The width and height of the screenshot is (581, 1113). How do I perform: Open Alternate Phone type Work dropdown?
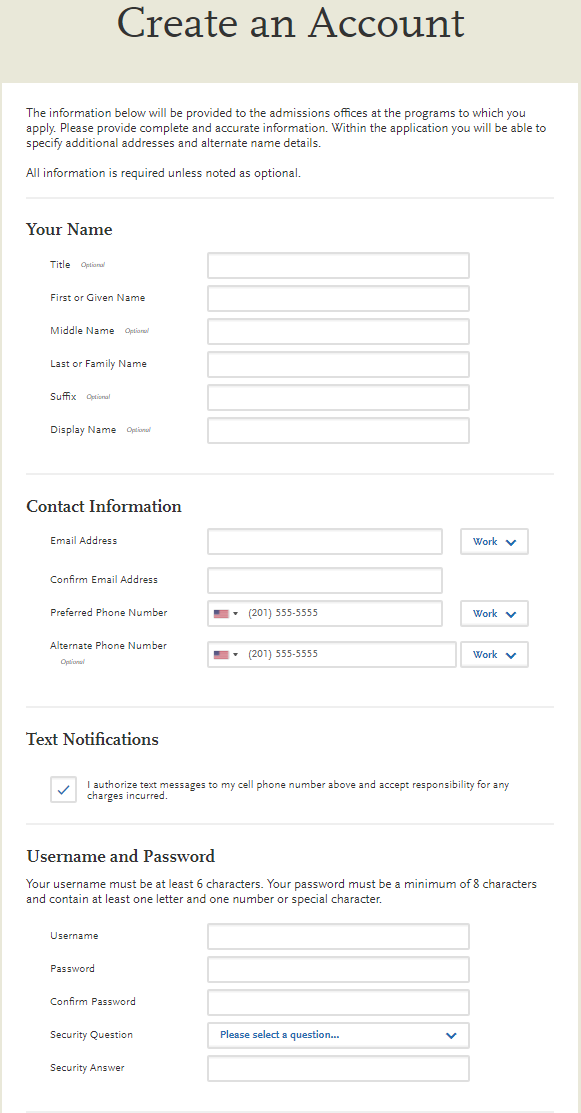point(494,654)
